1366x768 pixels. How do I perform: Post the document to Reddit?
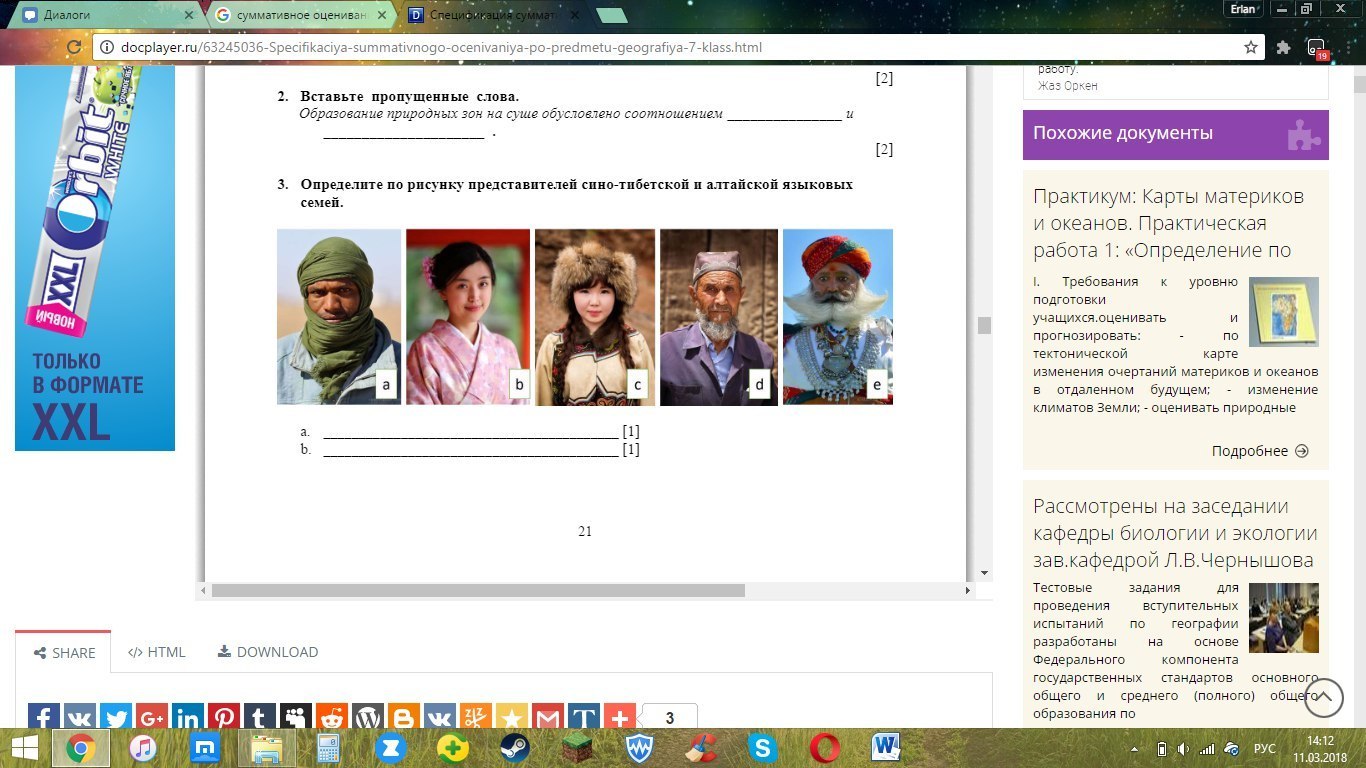coord(332,717)
